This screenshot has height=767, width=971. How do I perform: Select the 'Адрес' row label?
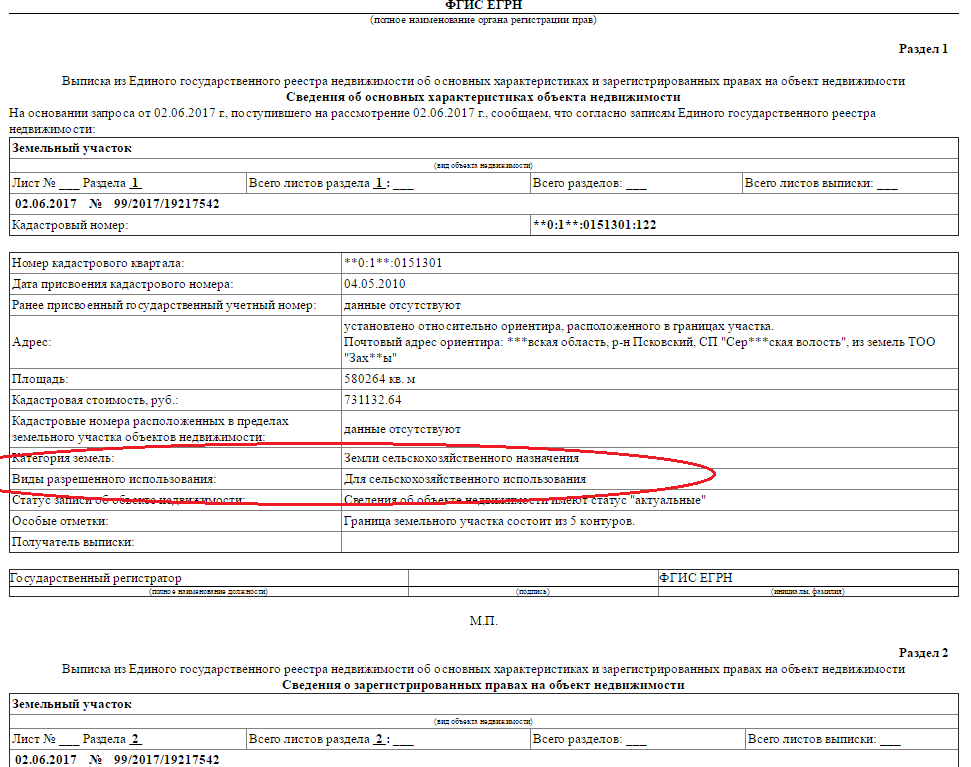[32, 342]
